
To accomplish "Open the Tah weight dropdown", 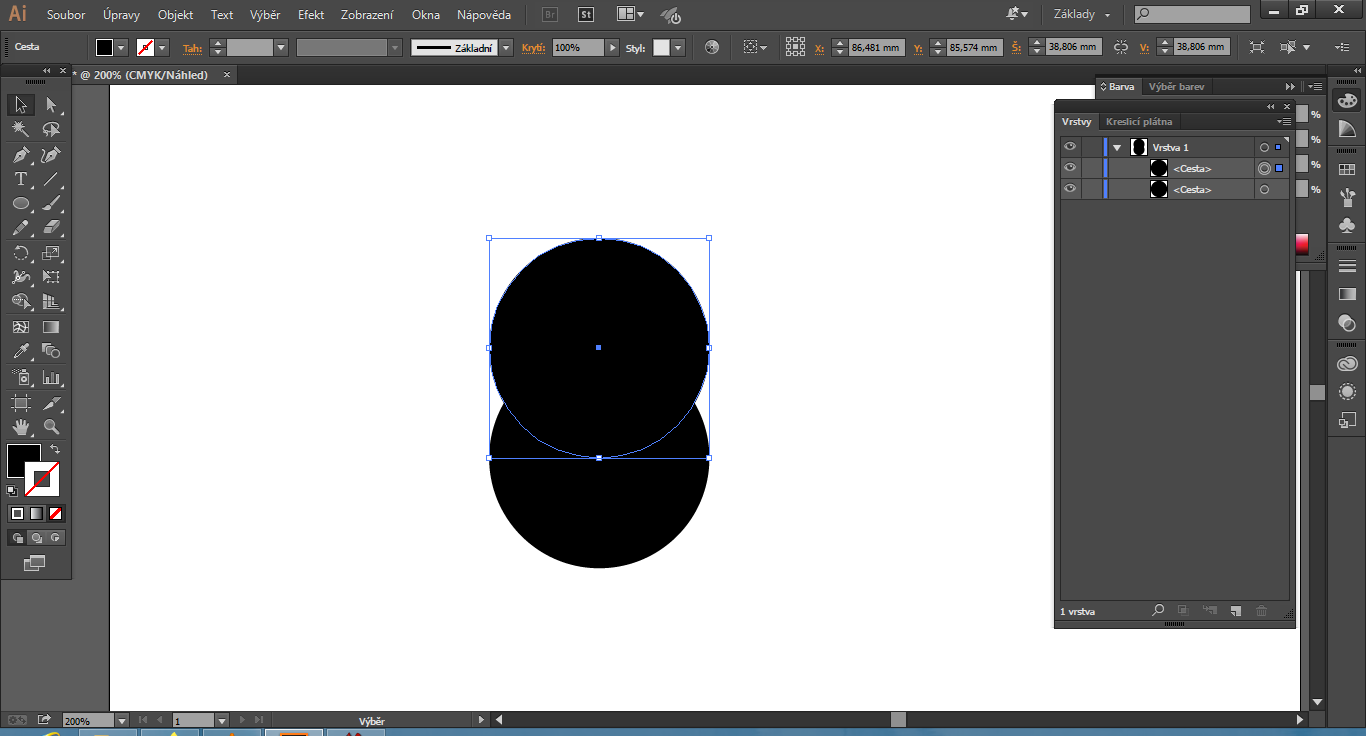I will 281,46.
